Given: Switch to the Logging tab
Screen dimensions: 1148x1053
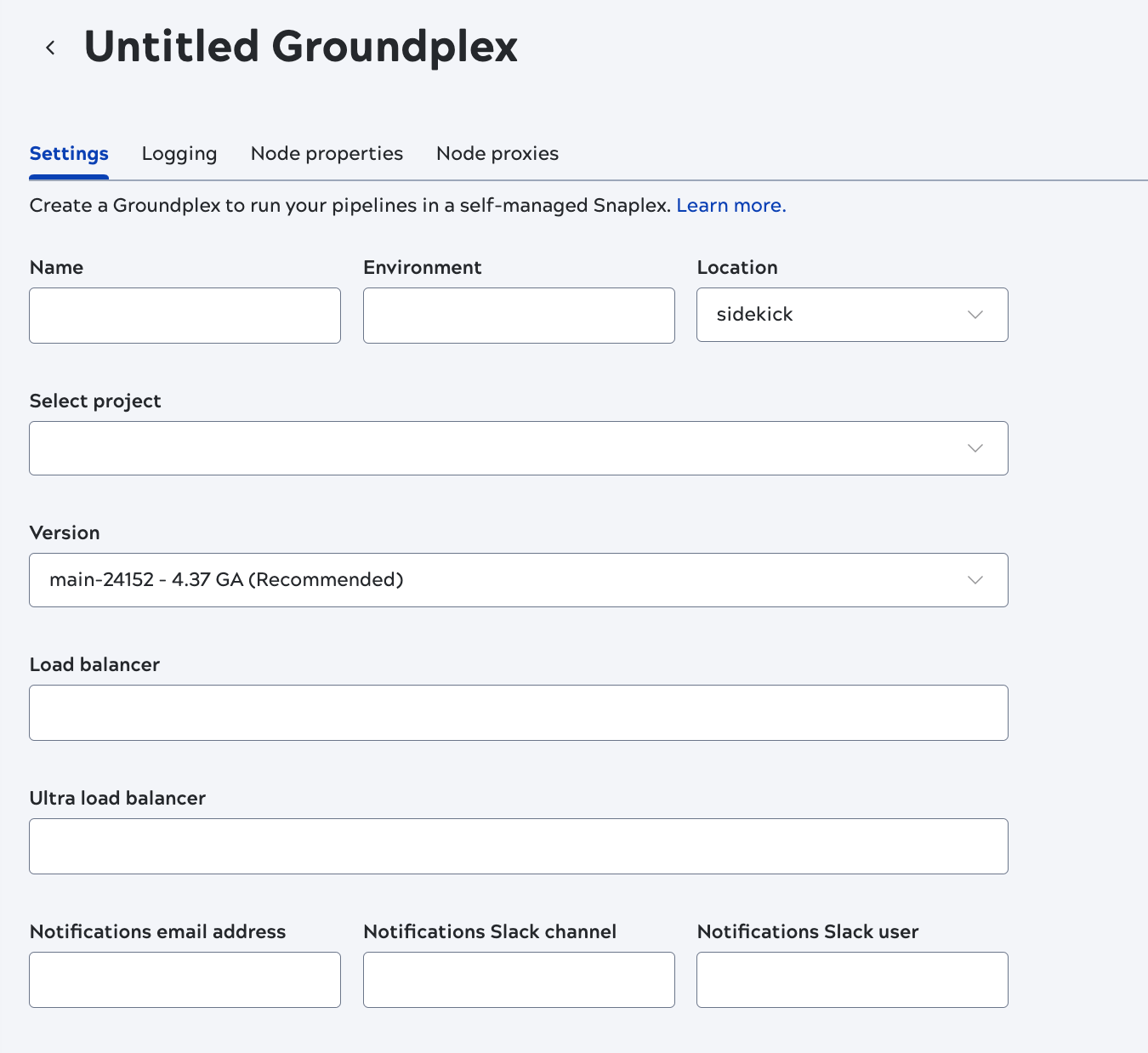Looking at the screenshot, I should pyautogui.click(x=179, y=154).
